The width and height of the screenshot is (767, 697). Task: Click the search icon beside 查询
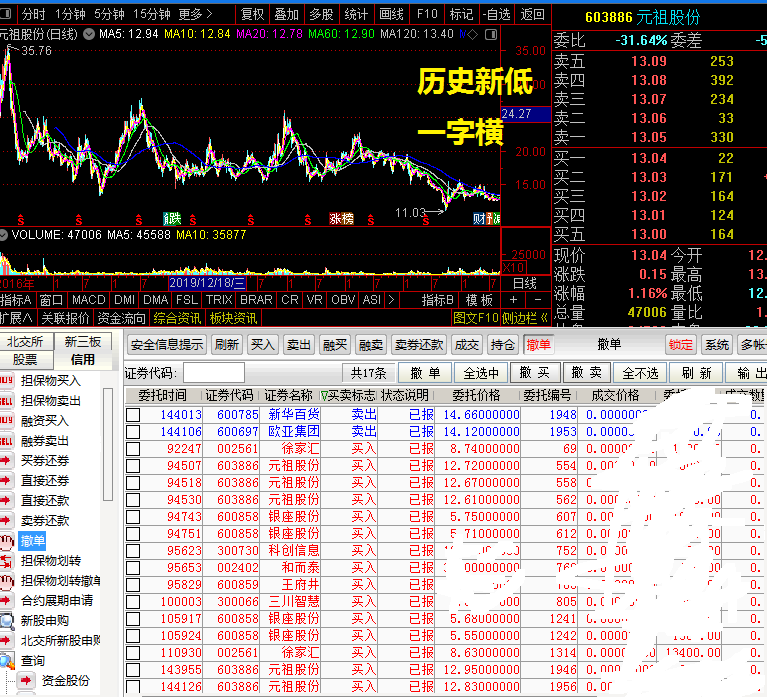[7, 661]
